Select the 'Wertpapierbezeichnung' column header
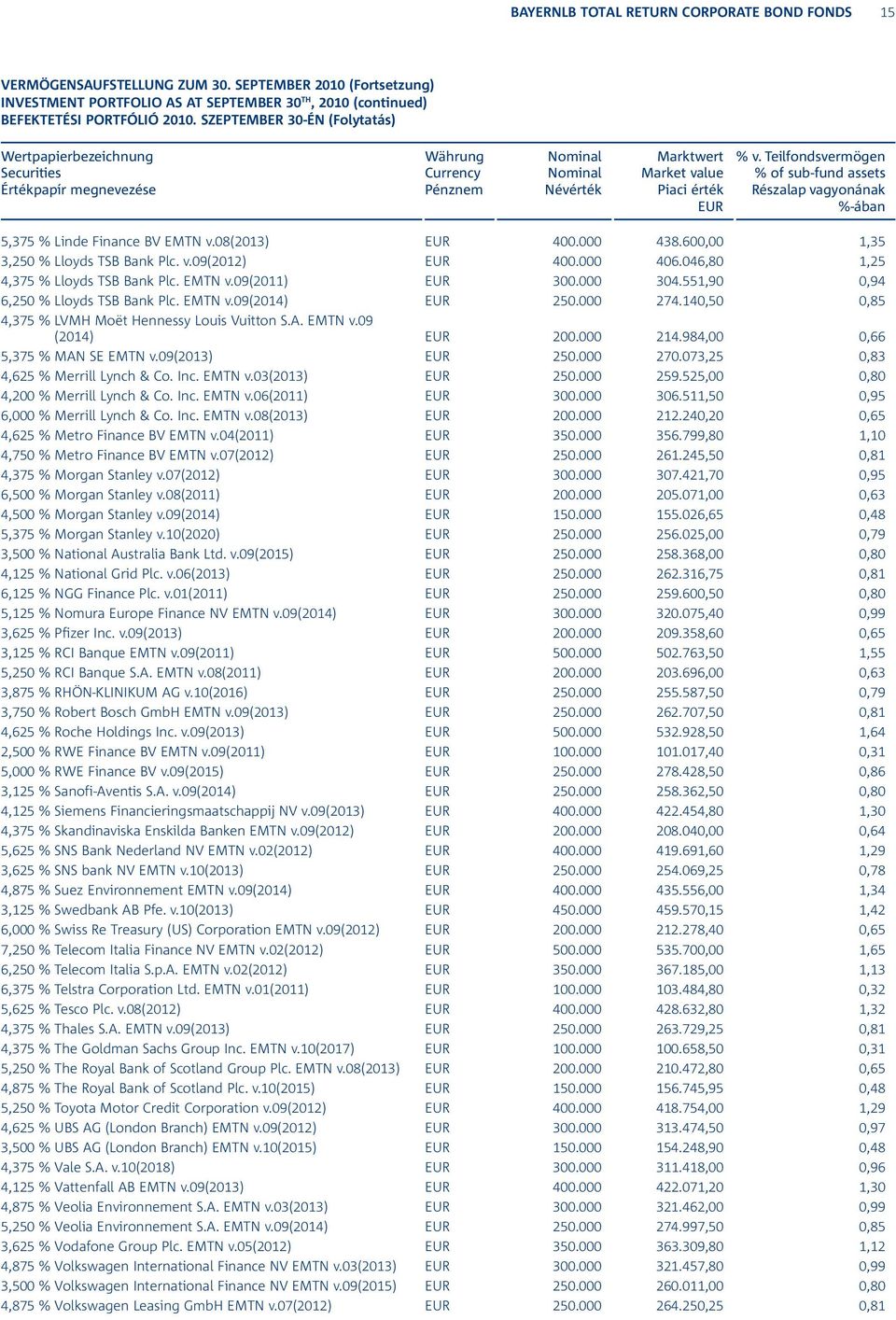Image resolution: width=896 pixels, height=1320 pixels. point(77,157)
